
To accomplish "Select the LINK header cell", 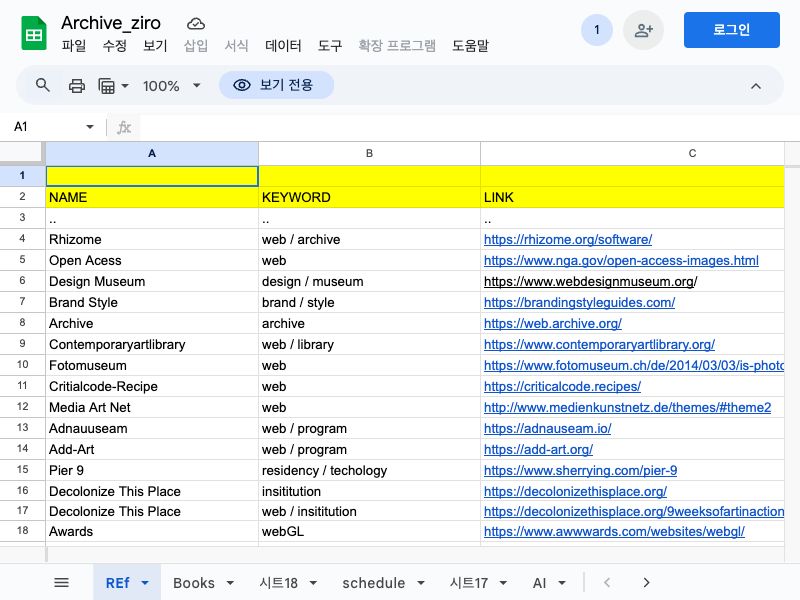I will point(632,197).
